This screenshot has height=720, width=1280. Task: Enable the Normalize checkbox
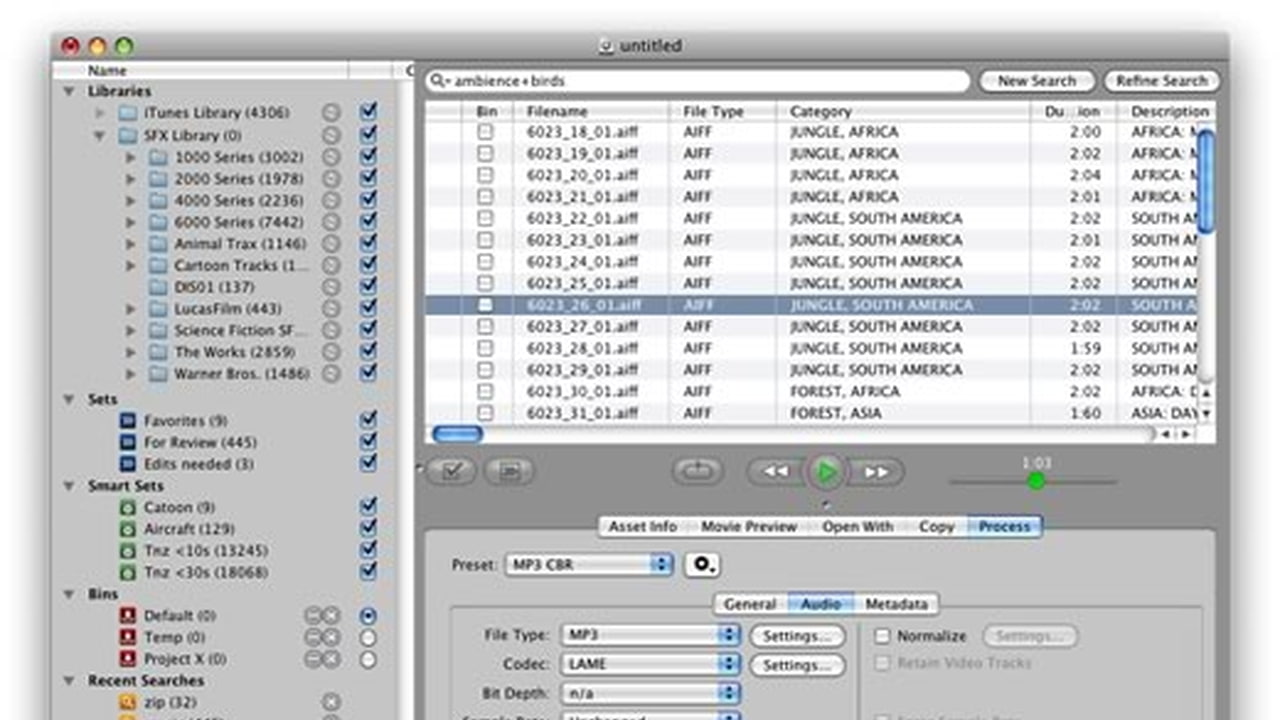point(882,636)
